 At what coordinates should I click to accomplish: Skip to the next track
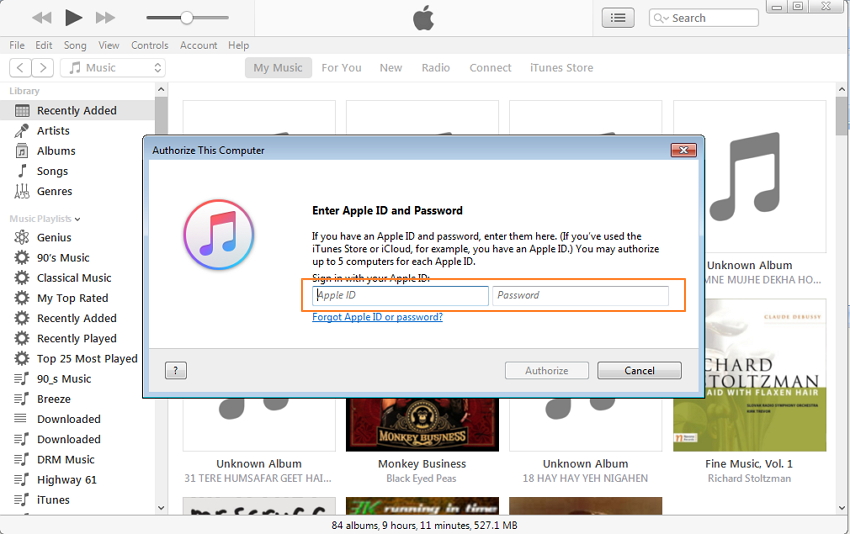coord(105,18)
